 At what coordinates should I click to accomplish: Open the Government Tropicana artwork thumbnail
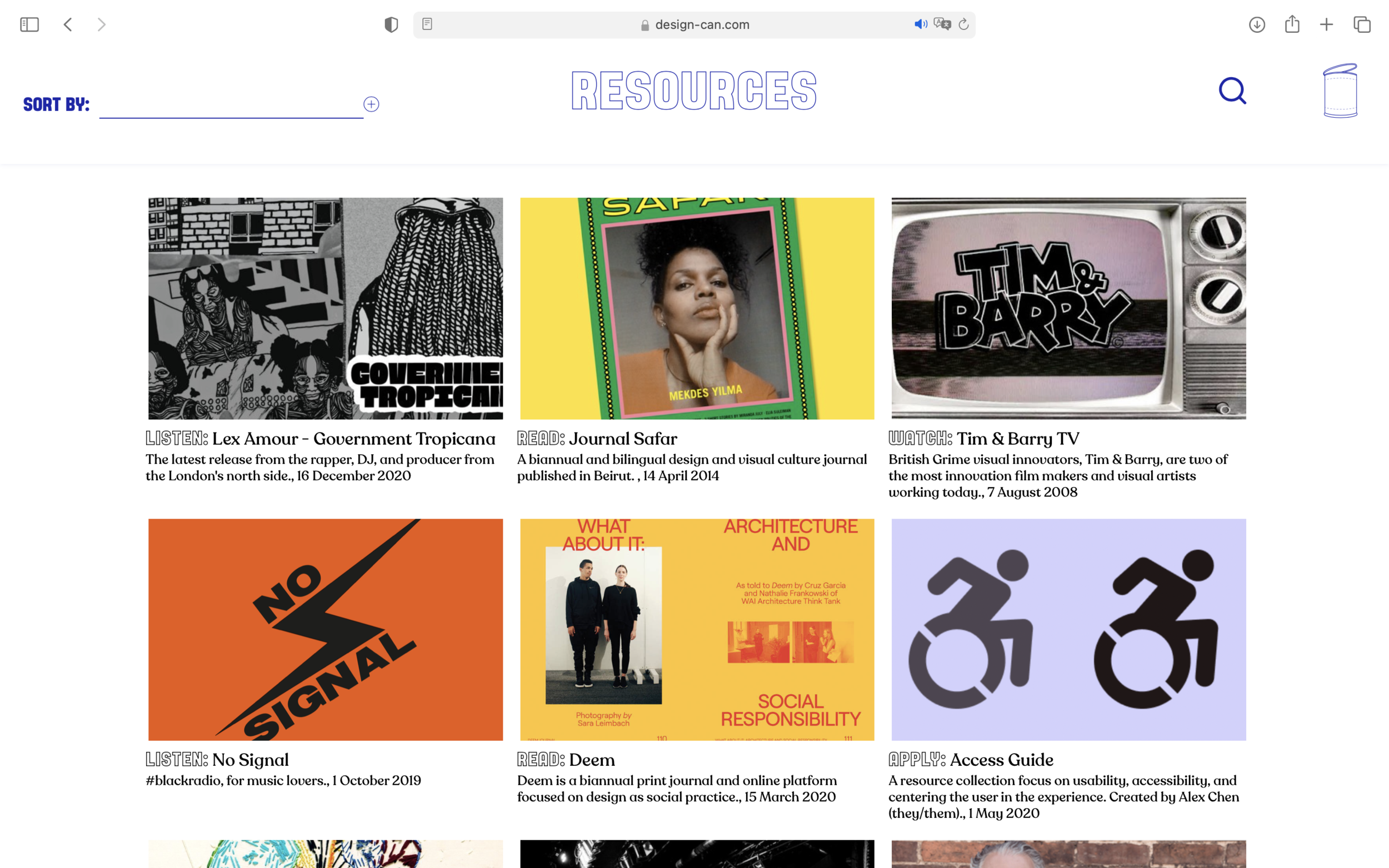click(x=326, y=308)
